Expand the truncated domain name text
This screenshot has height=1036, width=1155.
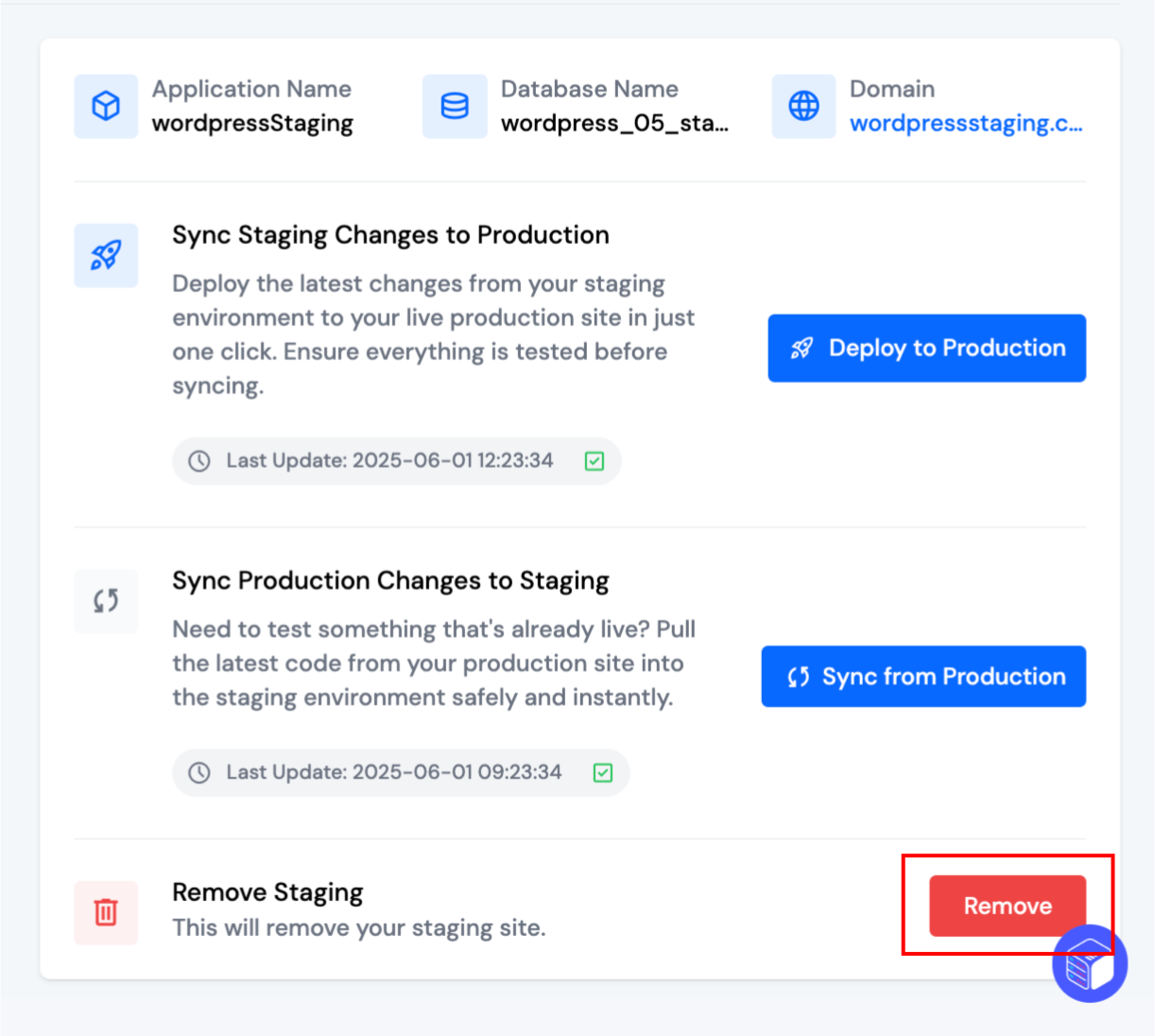967,123
